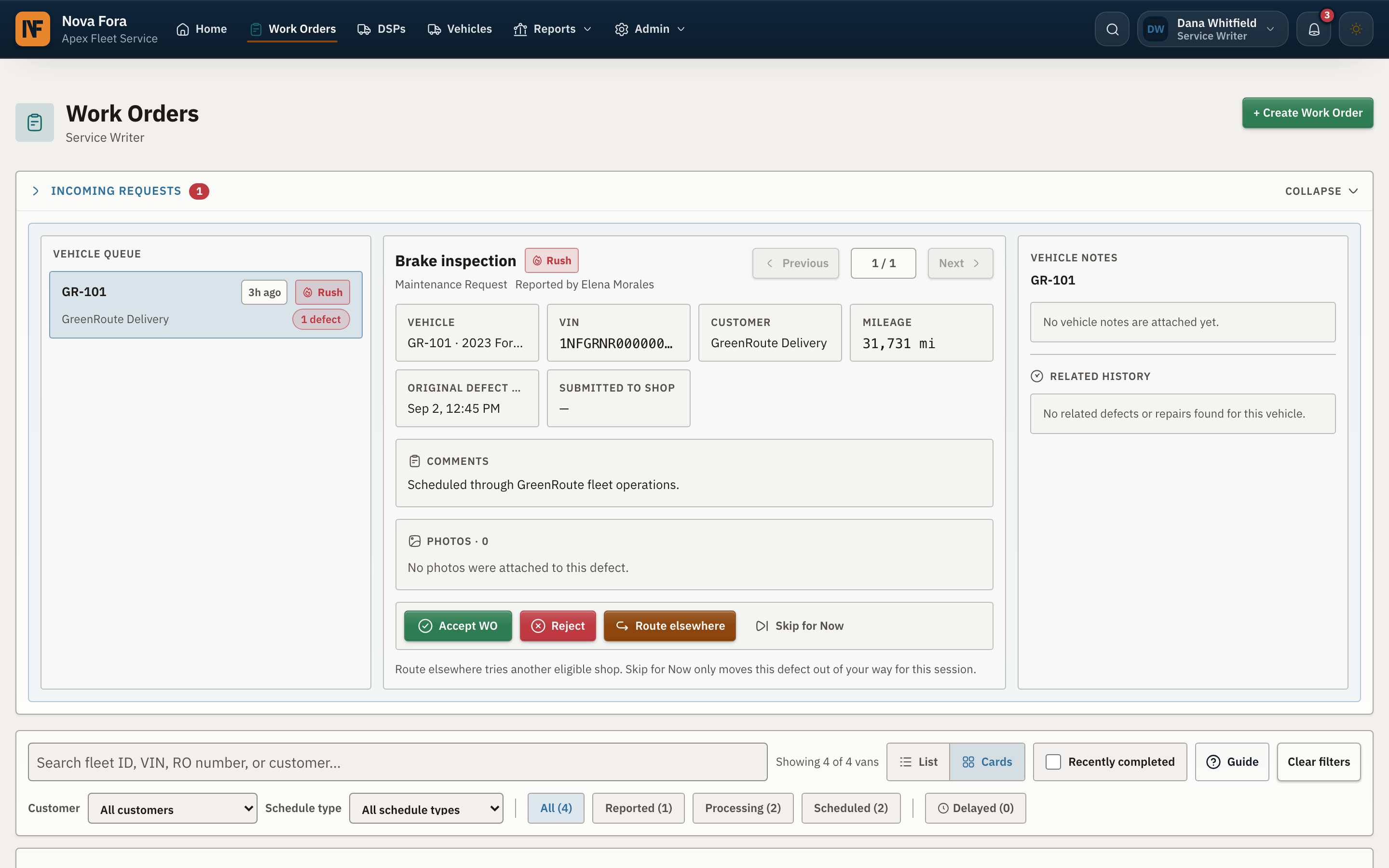Click Route elsewhere button
Screen dimensions: 1389x868
(669, 626)
